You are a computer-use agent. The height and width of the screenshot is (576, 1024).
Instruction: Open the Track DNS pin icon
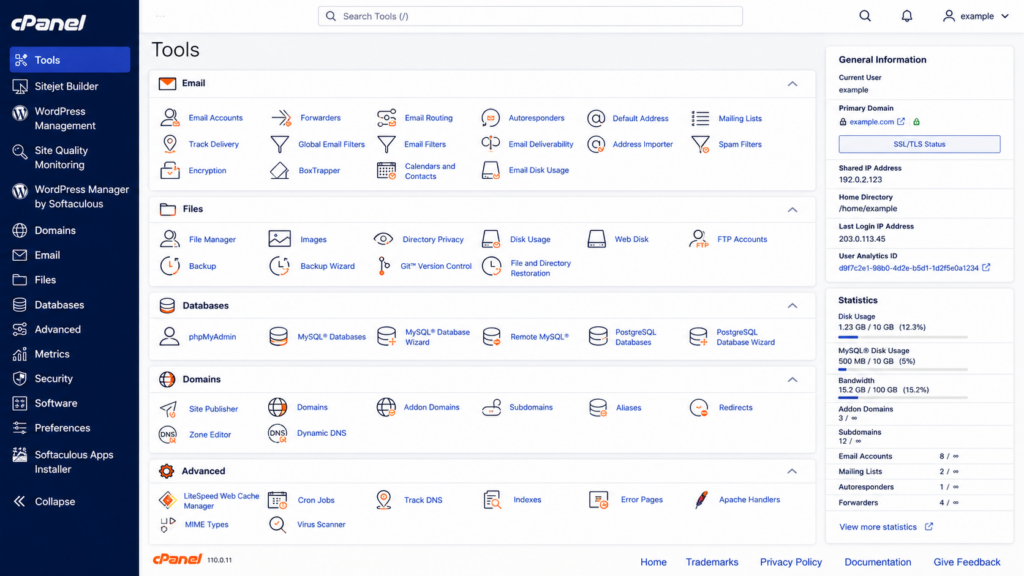pos(384,500)
